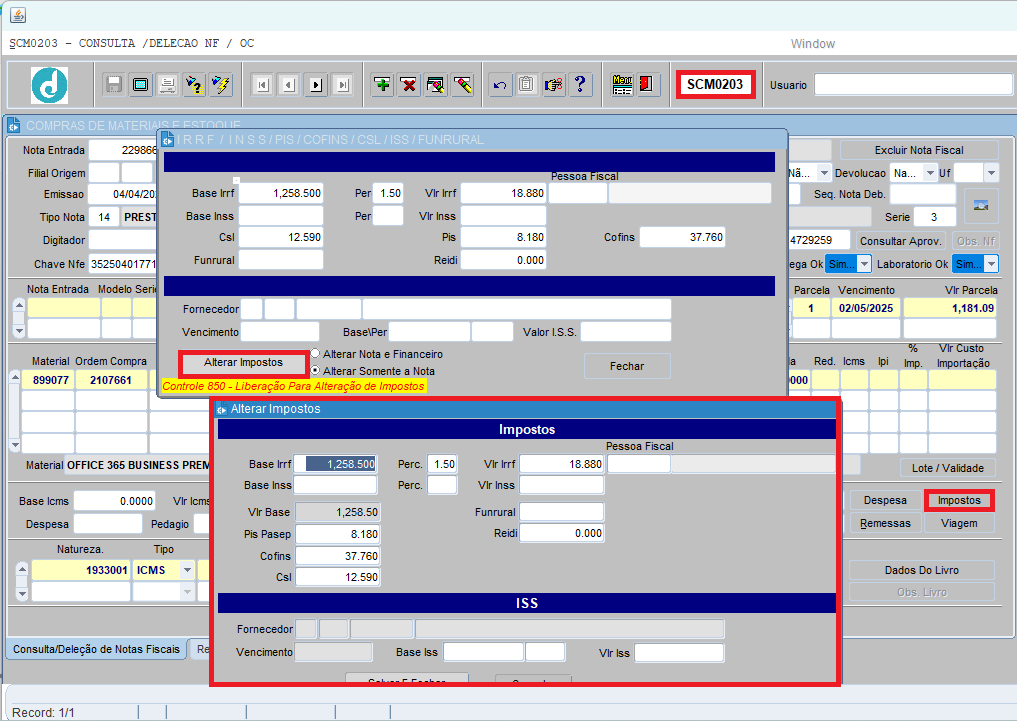Click the screen display toolbar icon
This screenshot has width=1017, height=721.
(x=140, y=84)
